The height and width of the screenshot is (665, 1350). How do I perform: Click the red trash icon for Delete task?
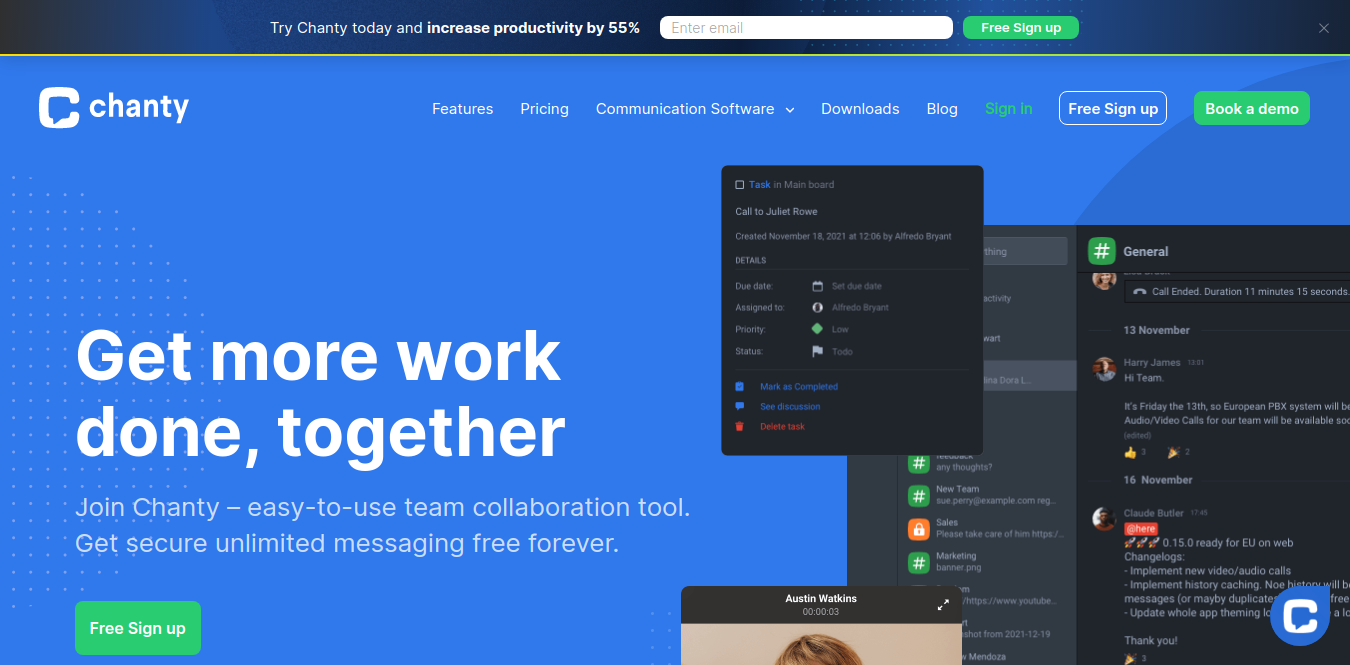(740, 426)
